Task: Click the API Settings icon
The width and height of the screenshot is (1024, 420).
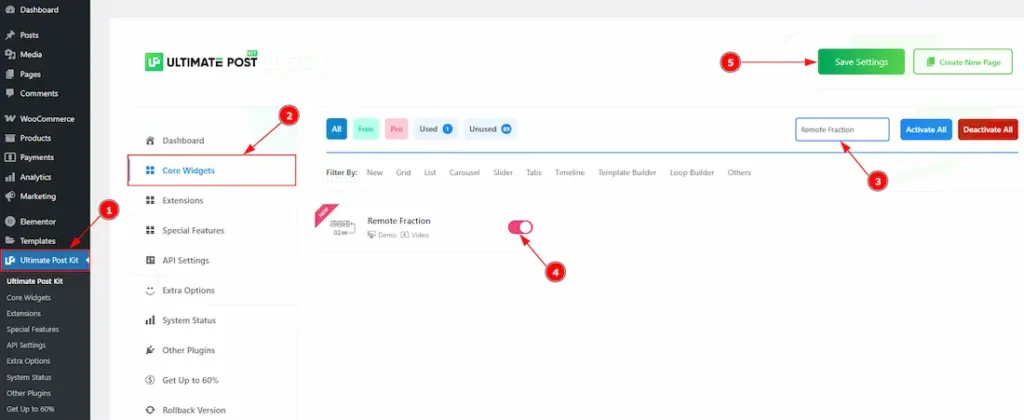Action: tap(150, 260)
